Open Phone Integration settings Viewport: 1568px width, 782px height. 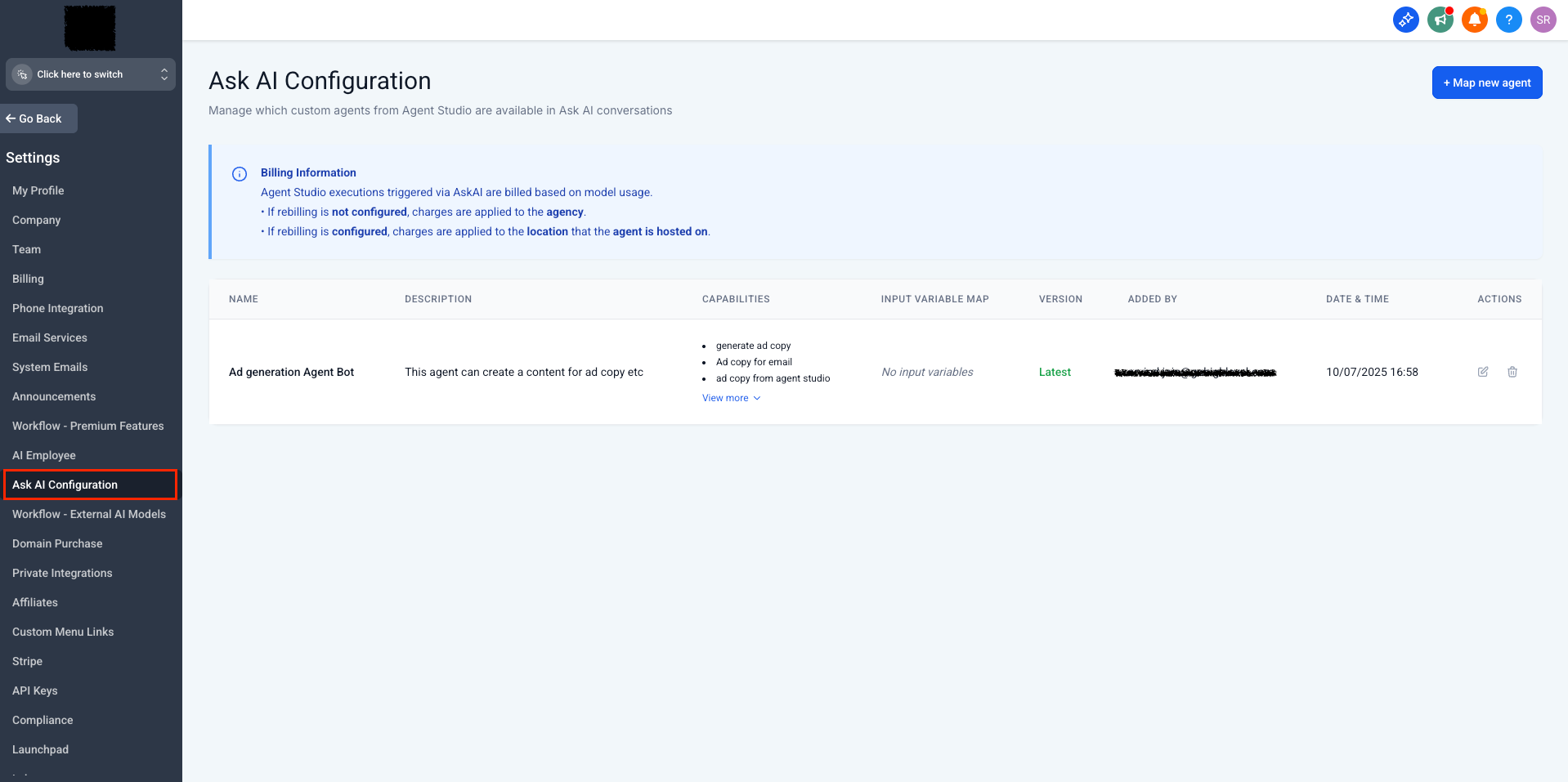click(x=57, y=308)
